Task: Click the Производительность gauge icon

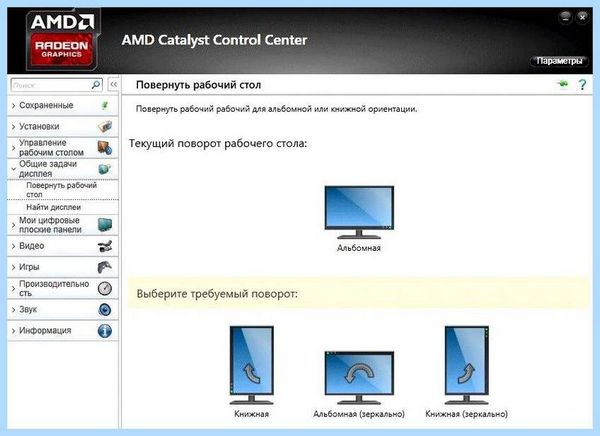Action: (x=105, y=288)
